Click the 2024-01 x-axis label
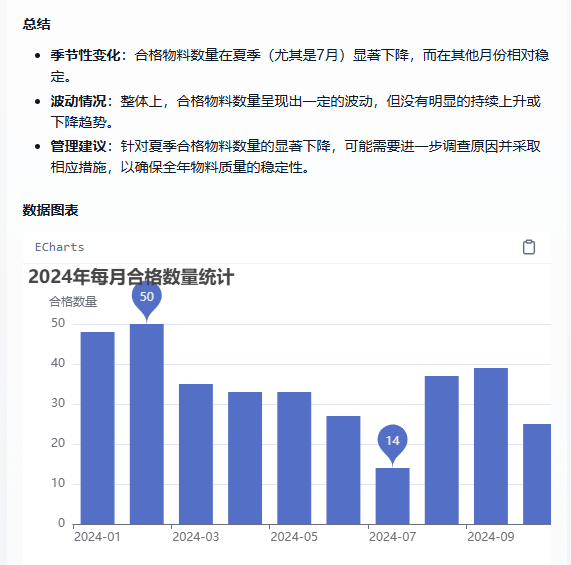Screen dimensions: 571x565 (97, 537)
